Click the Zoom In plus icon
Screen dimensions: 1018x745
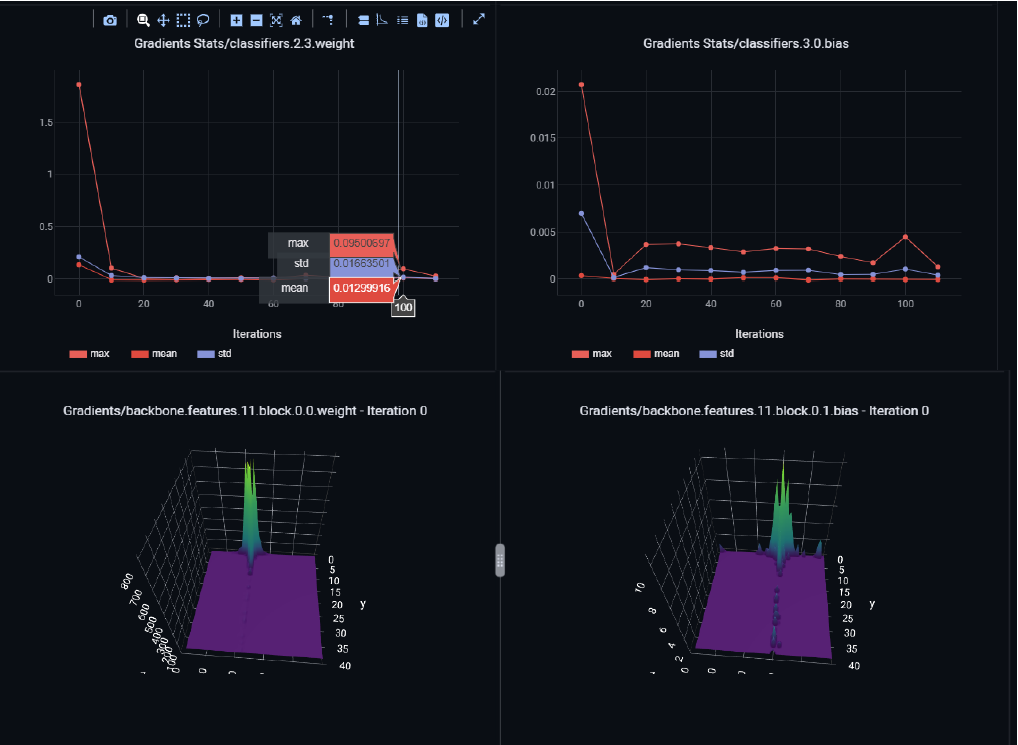click(236, 20)
